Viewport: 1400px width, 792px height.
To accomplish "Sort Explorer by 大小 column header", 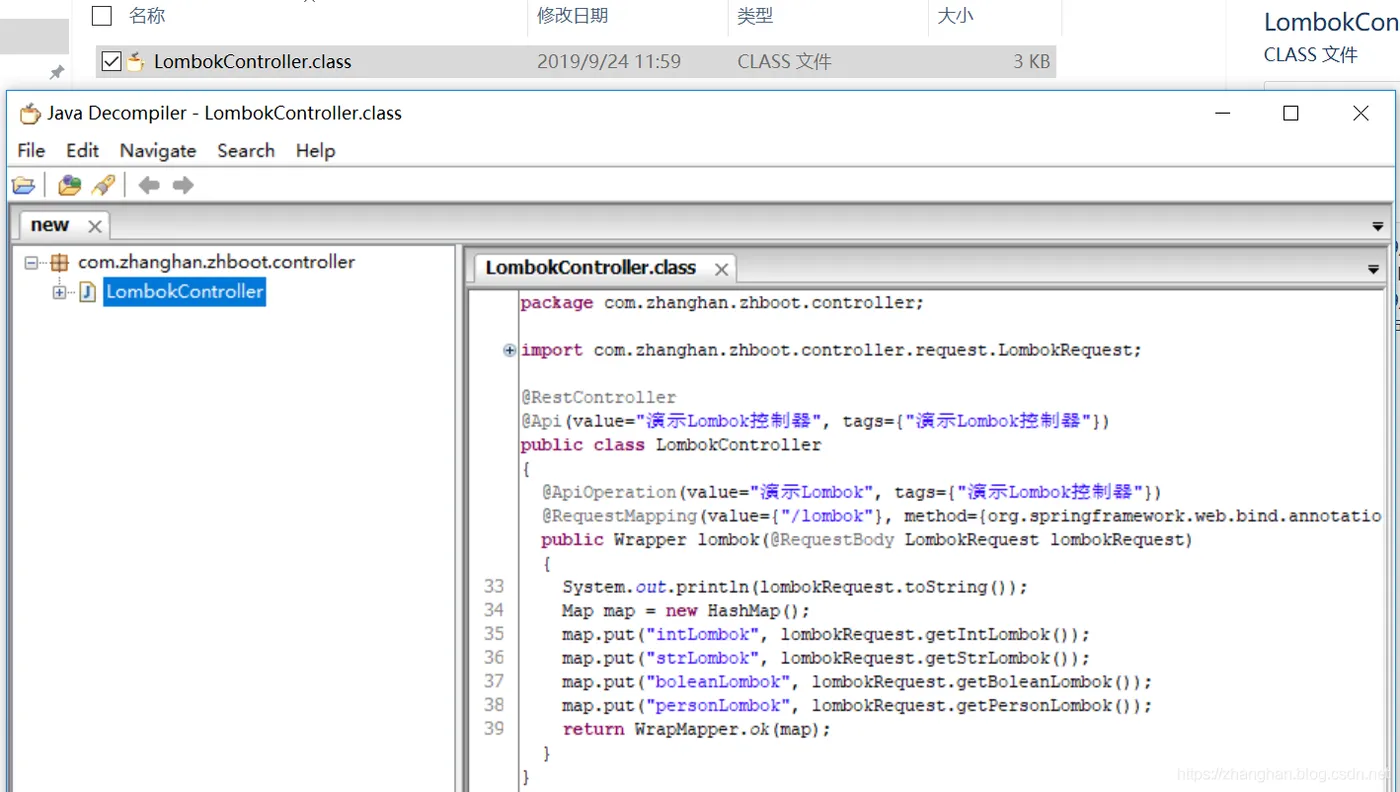I will pos(955,15).
